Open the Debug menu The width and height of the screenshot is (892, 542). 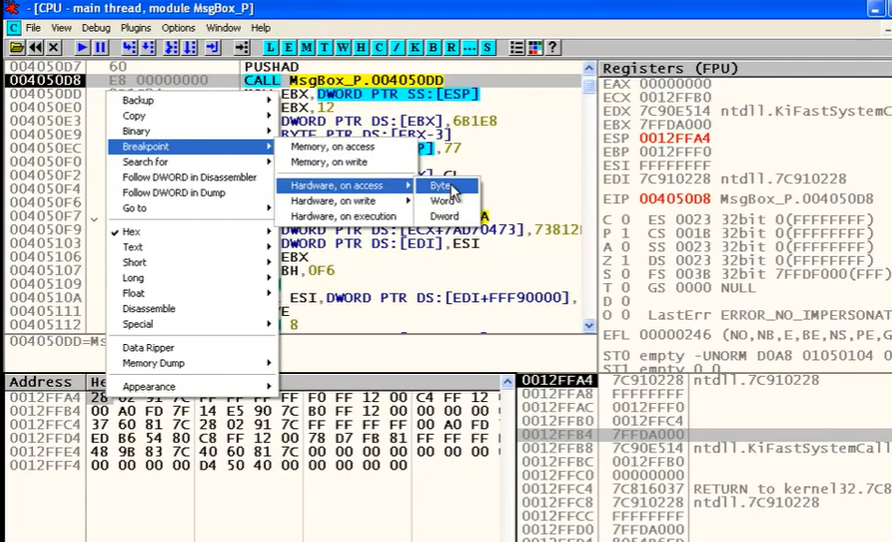coord(96,28)
